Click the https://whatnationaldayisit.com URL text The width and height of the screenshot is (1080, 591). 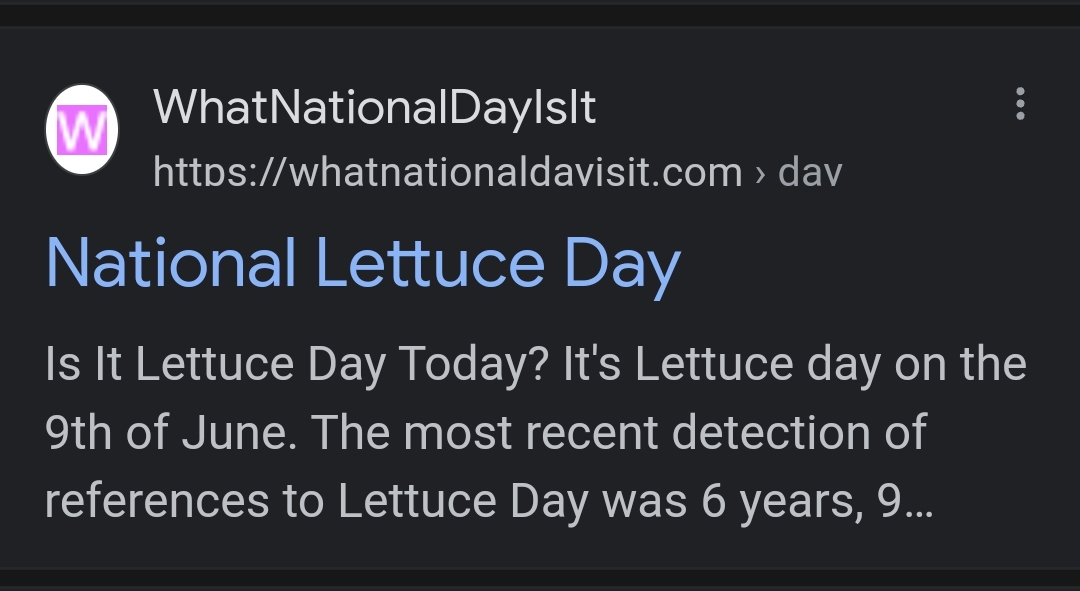coord(448,172)
